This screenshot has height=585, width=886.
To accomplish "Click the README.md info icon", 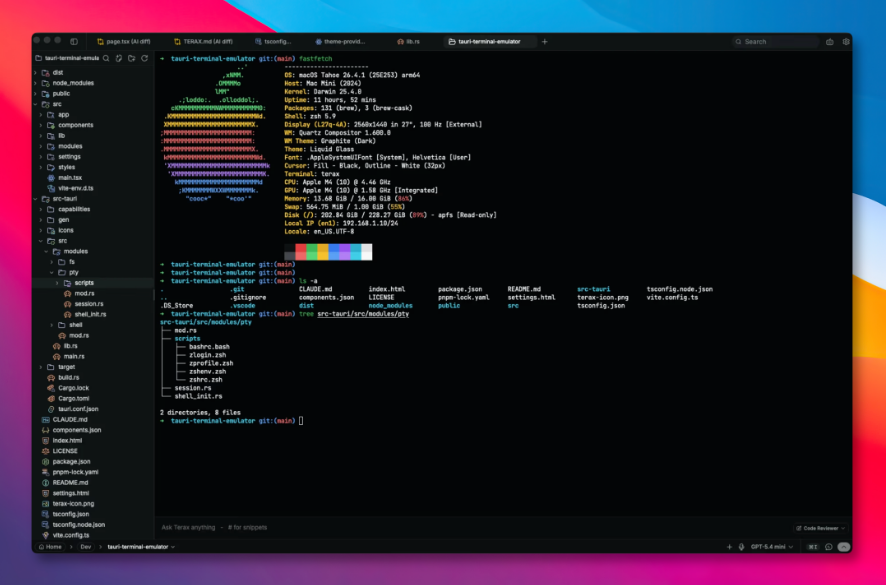I will (46, 483).
